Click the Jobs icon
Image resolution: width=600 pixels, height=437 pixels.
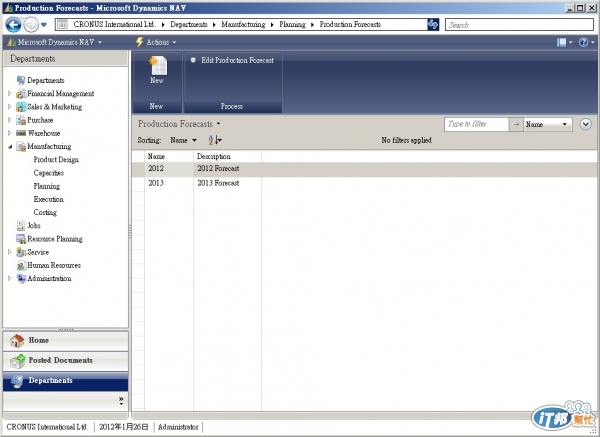(x=21, y=226)
